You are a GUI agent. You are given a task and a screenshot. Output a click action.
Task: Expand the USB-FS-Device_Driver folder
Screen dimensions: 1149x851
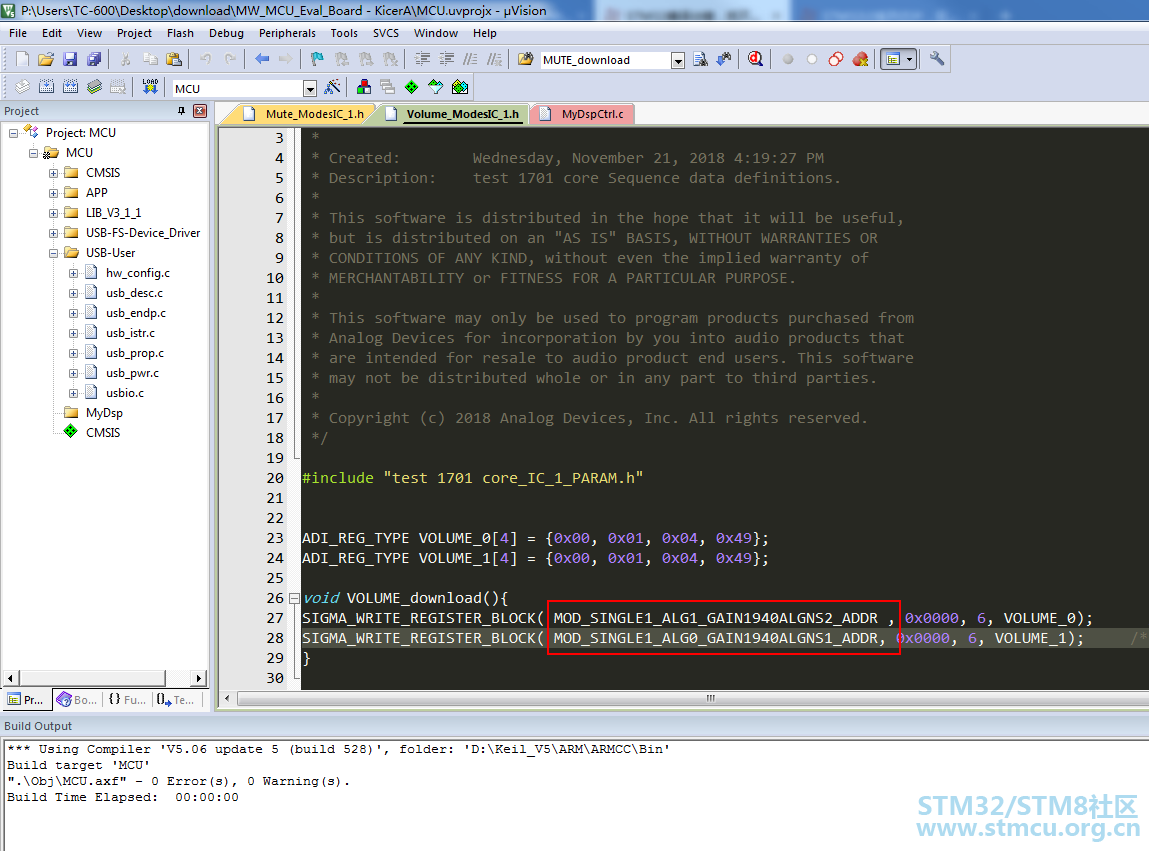[53, 233]
